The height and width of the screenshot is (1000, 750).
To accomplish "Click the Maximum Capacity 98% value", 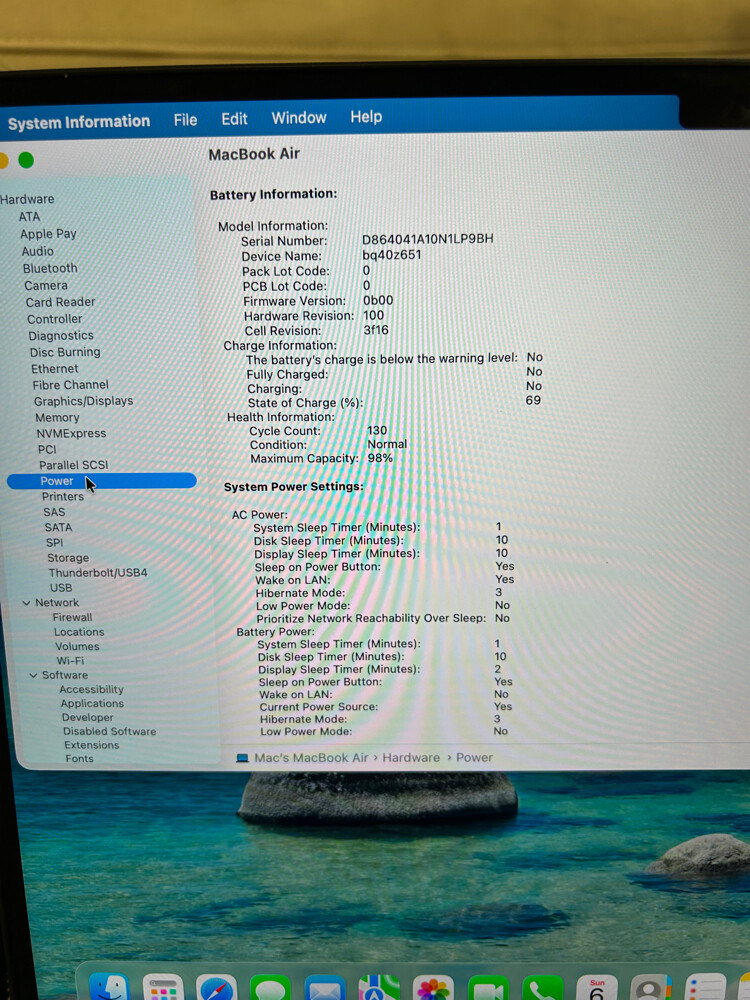I will 380,458.
